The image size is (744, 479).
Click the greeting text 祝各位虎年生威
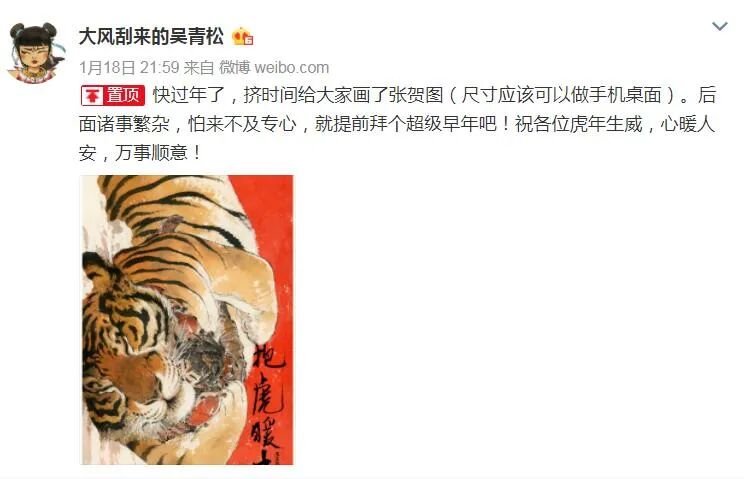[x=579, y=125]
